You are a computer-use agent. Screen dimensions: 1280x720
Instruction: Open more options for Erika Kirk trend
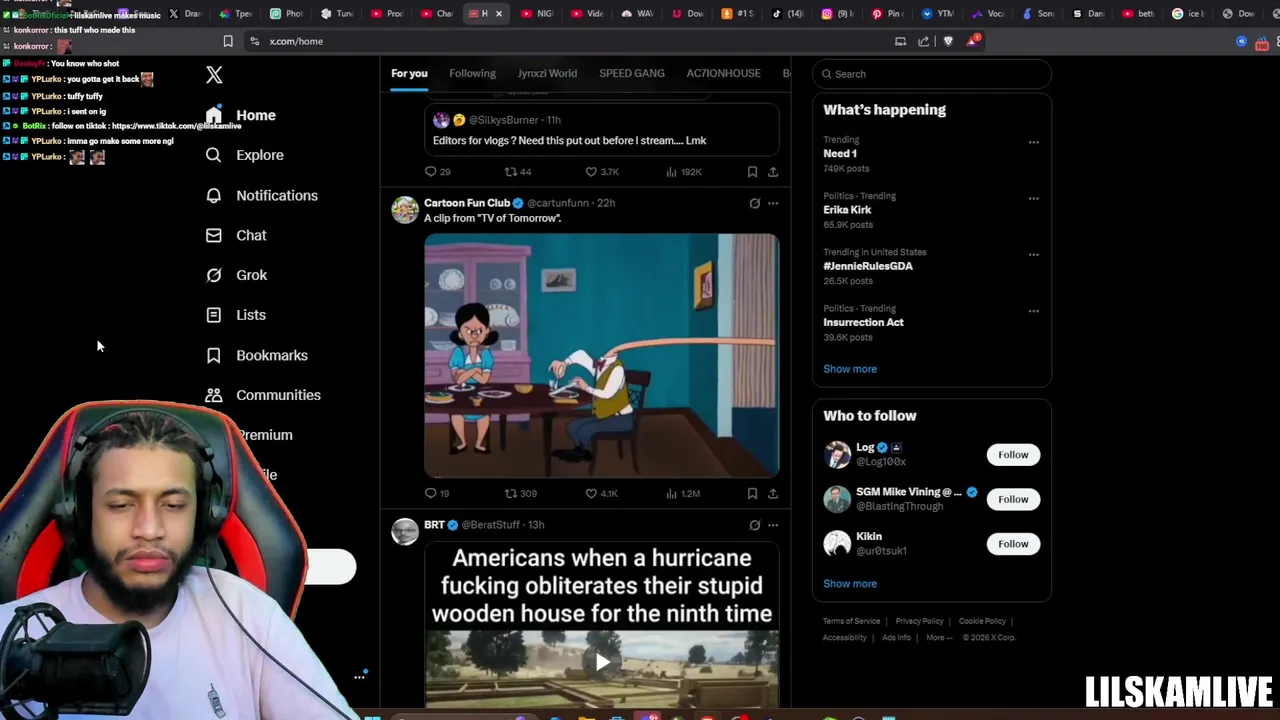point(1034,198)
